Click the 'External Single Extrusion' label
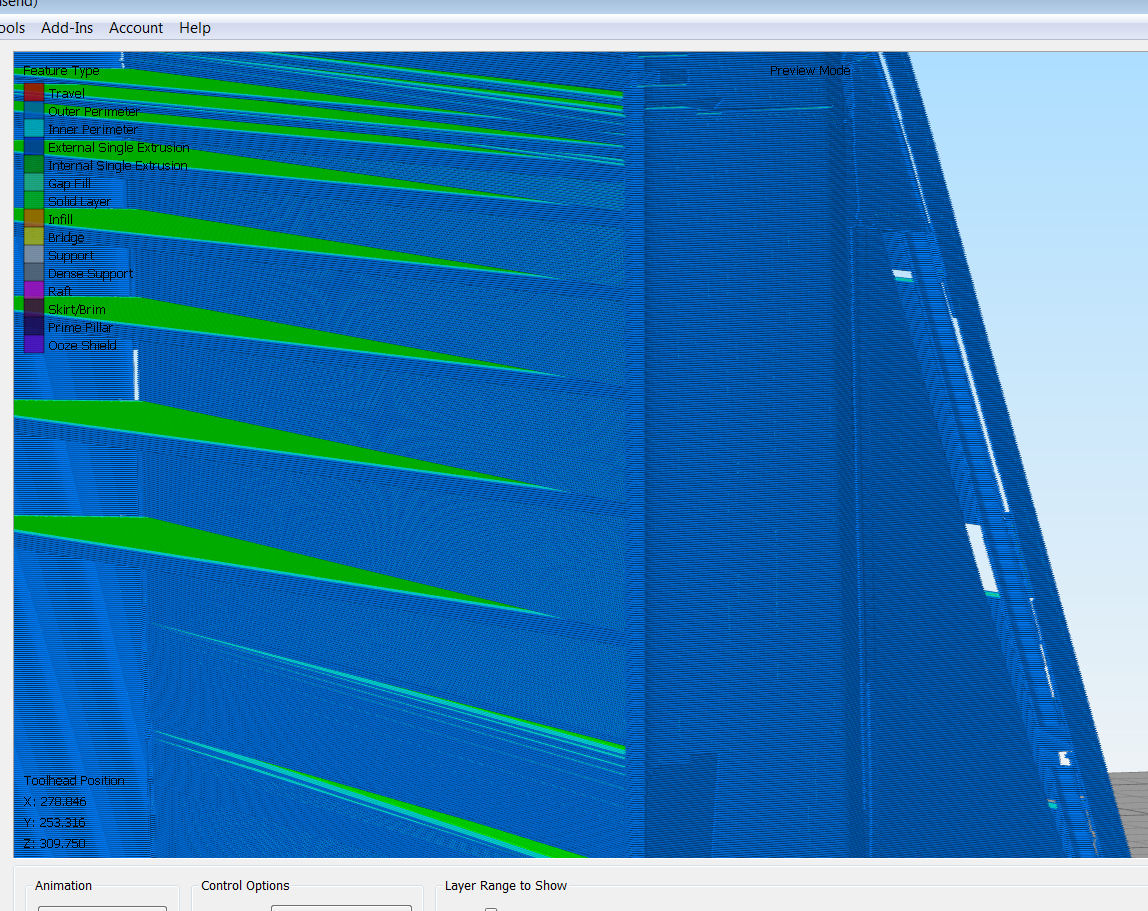The width and height of the screenshot is (1148, 911). 119,147
